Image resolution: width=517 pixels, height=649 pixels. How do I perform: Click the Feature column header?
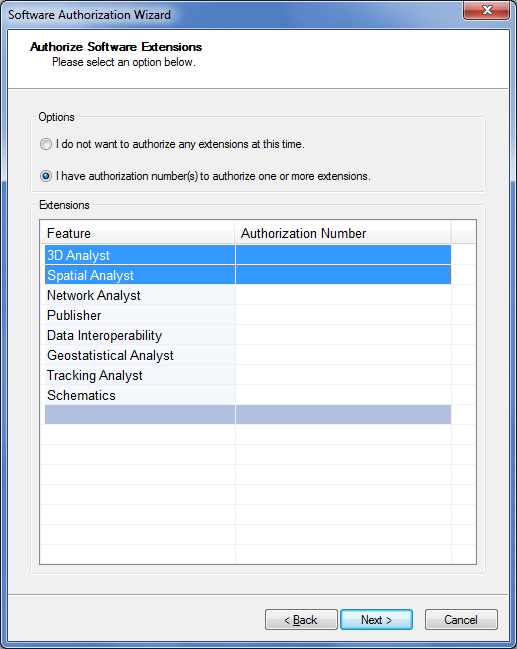(x=138, y=233)
